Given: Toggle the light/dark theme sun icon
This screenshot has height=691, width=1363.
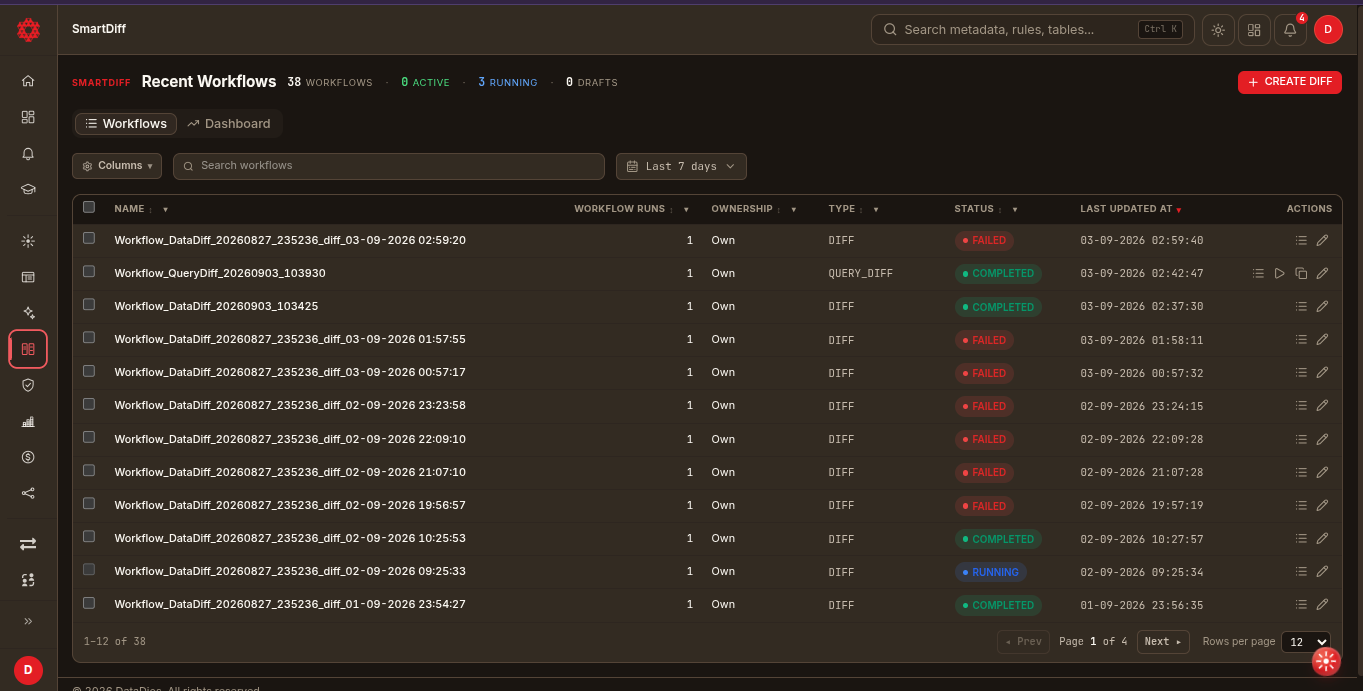Looking at the screenshot, I should [1218, 30].
